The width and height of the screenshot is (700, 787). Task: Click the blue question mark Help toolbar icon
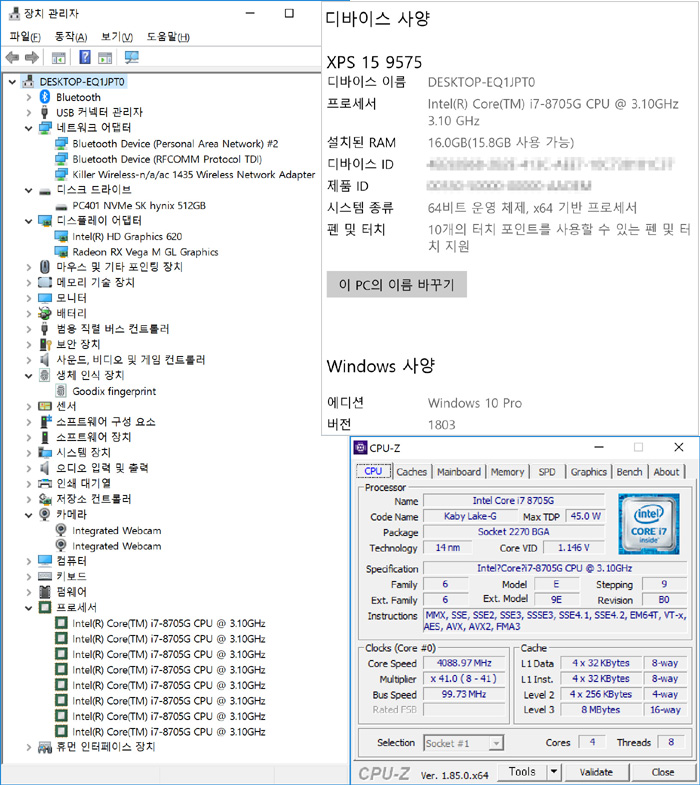tap(85, 57)
